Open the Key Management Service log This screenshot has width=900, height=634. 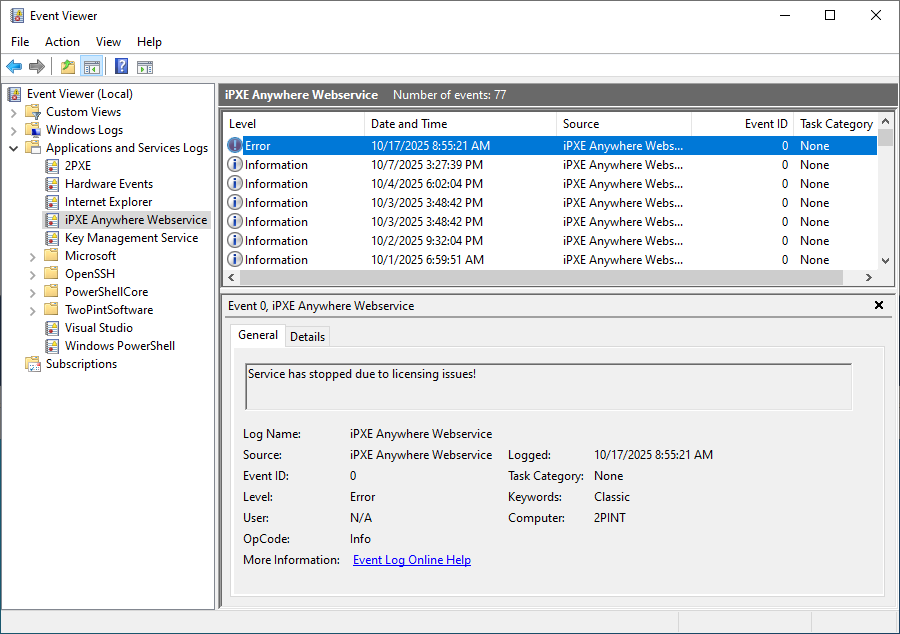[131, 238]
